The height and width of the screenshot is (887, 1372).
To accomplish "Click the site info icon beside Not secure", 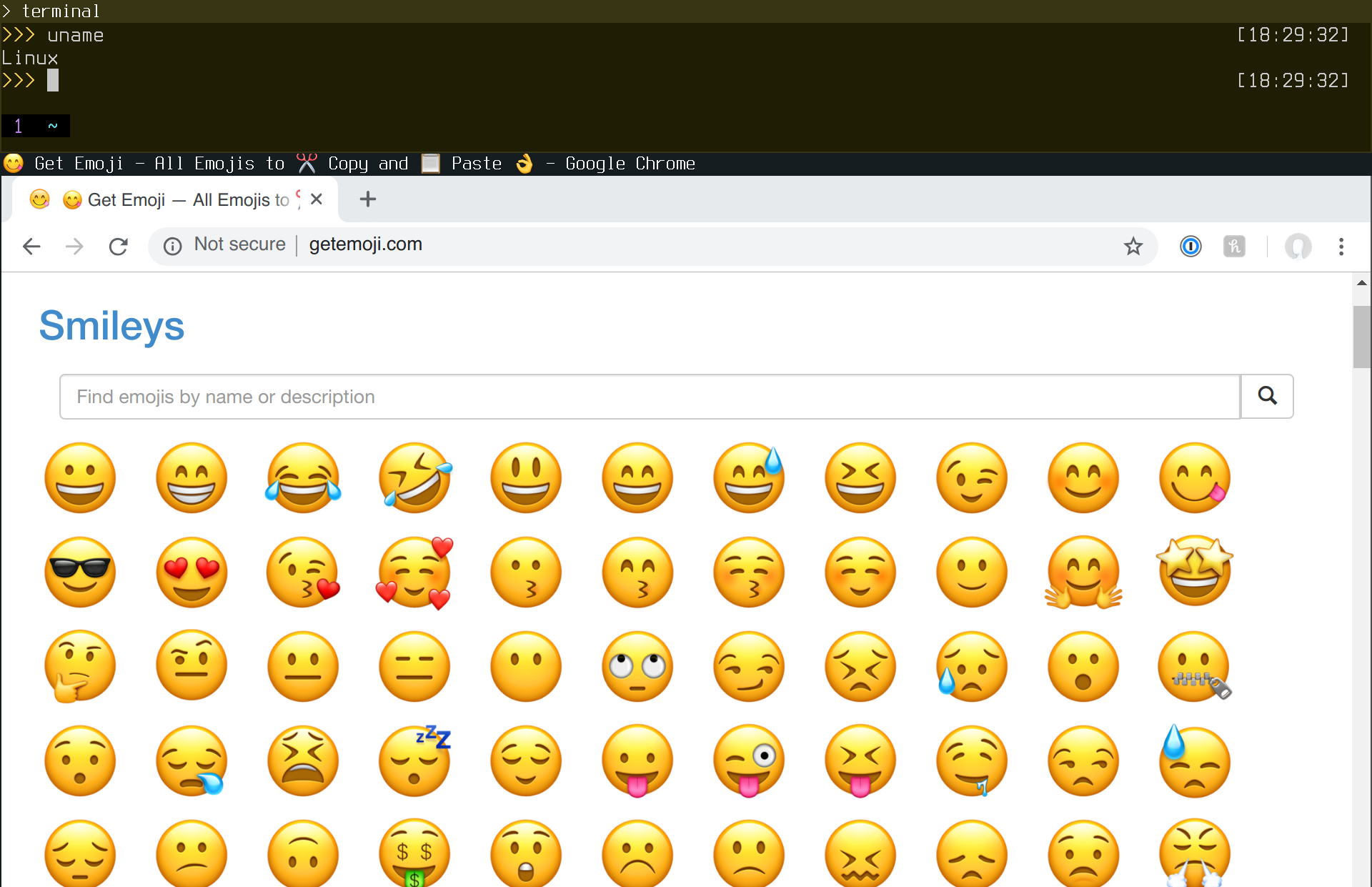I will pyautogui.click(x=172, y=247).
